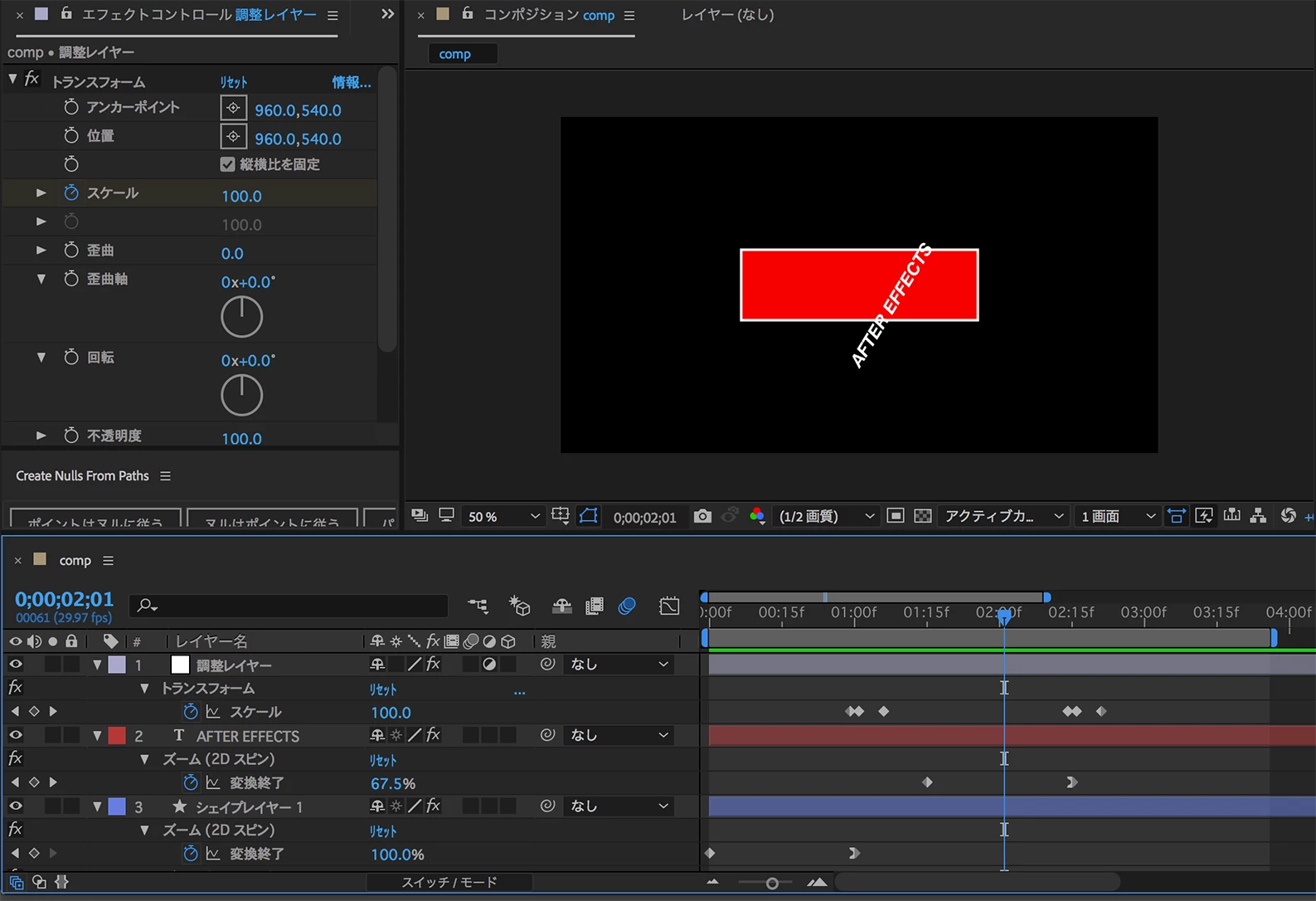Click 情報... link in Effect Controls

click(352, 82)
